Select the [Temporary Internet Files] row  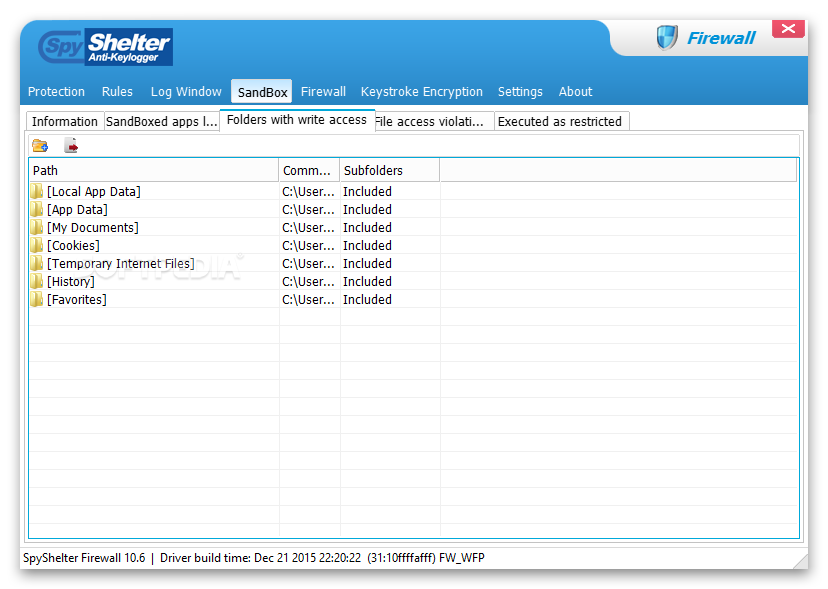tap(413, 263)
